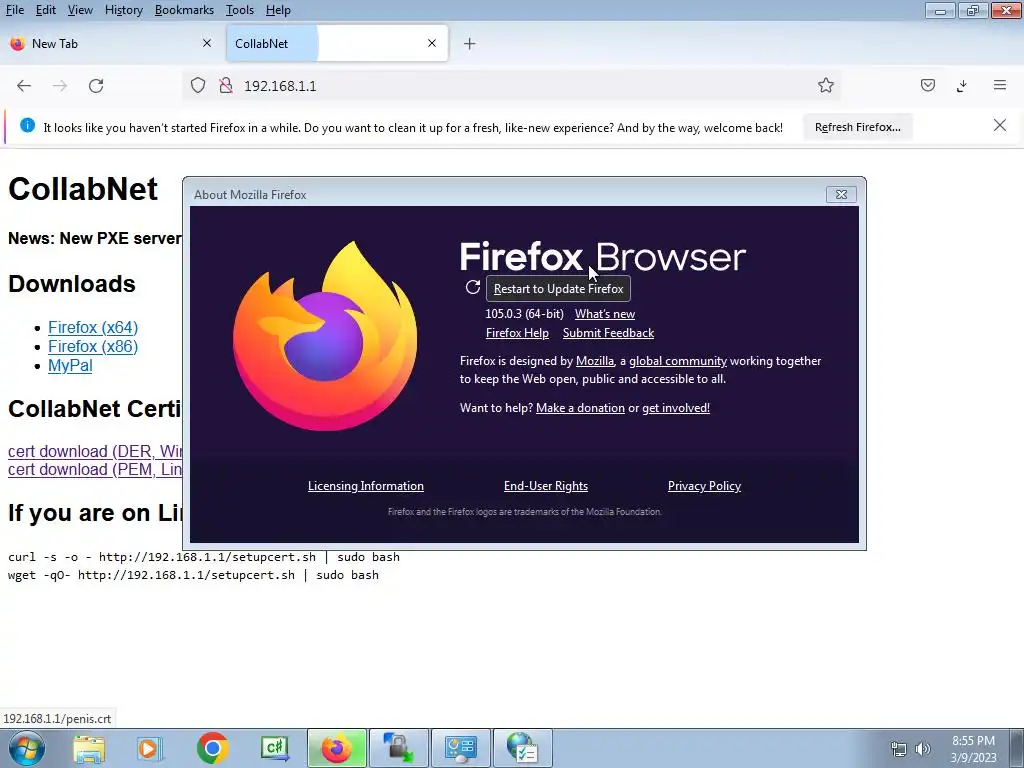Click the get involved! link
Screen dimensions: 1024x768
tap(676, 408)
